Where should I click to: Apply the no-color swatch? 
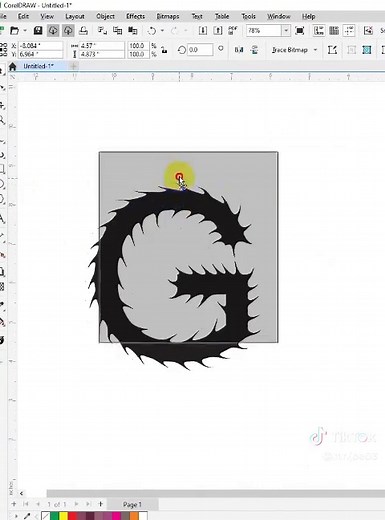pos(46,516)
